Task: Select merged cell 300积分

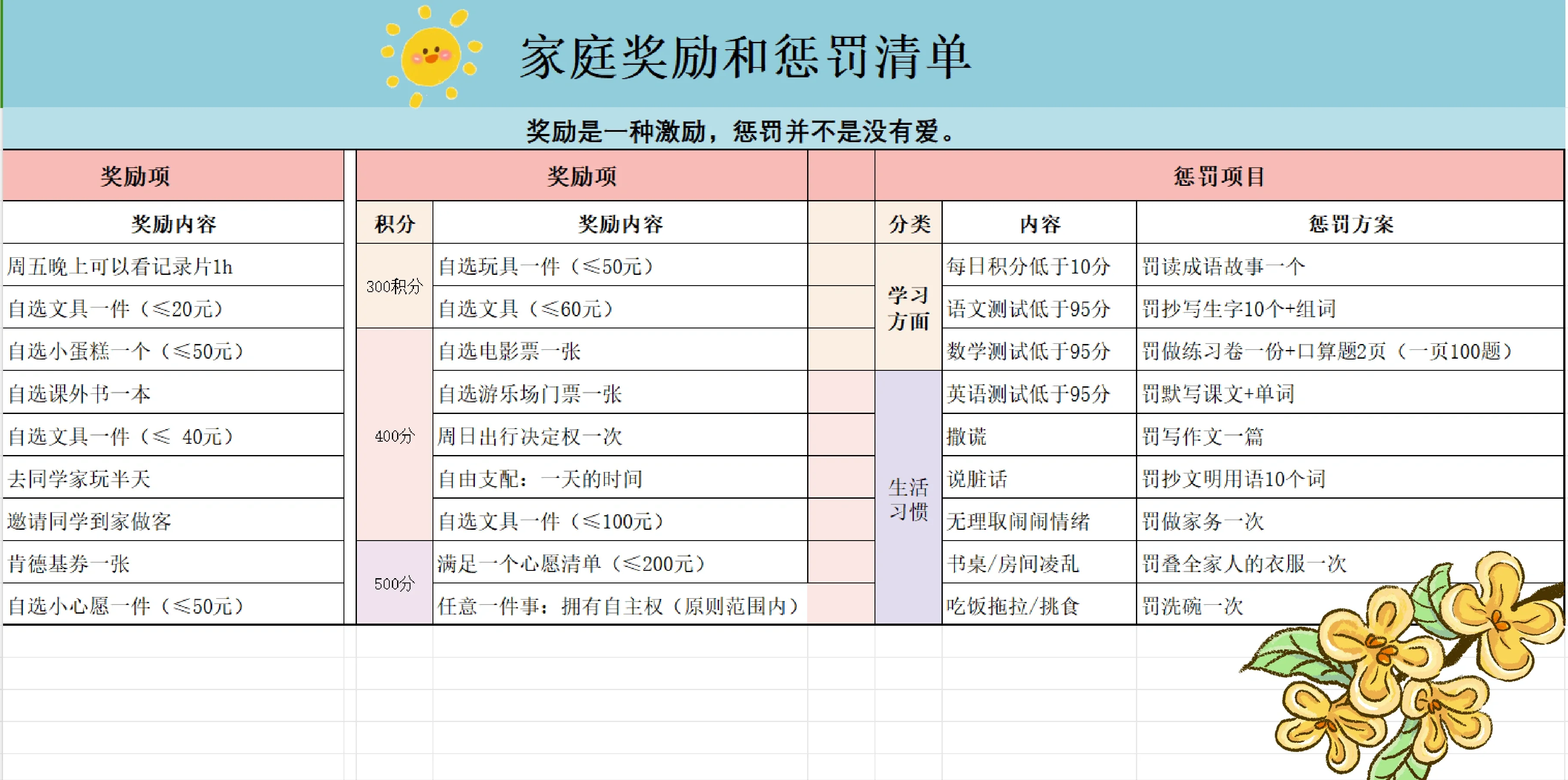Action: (x=394, y=286)
